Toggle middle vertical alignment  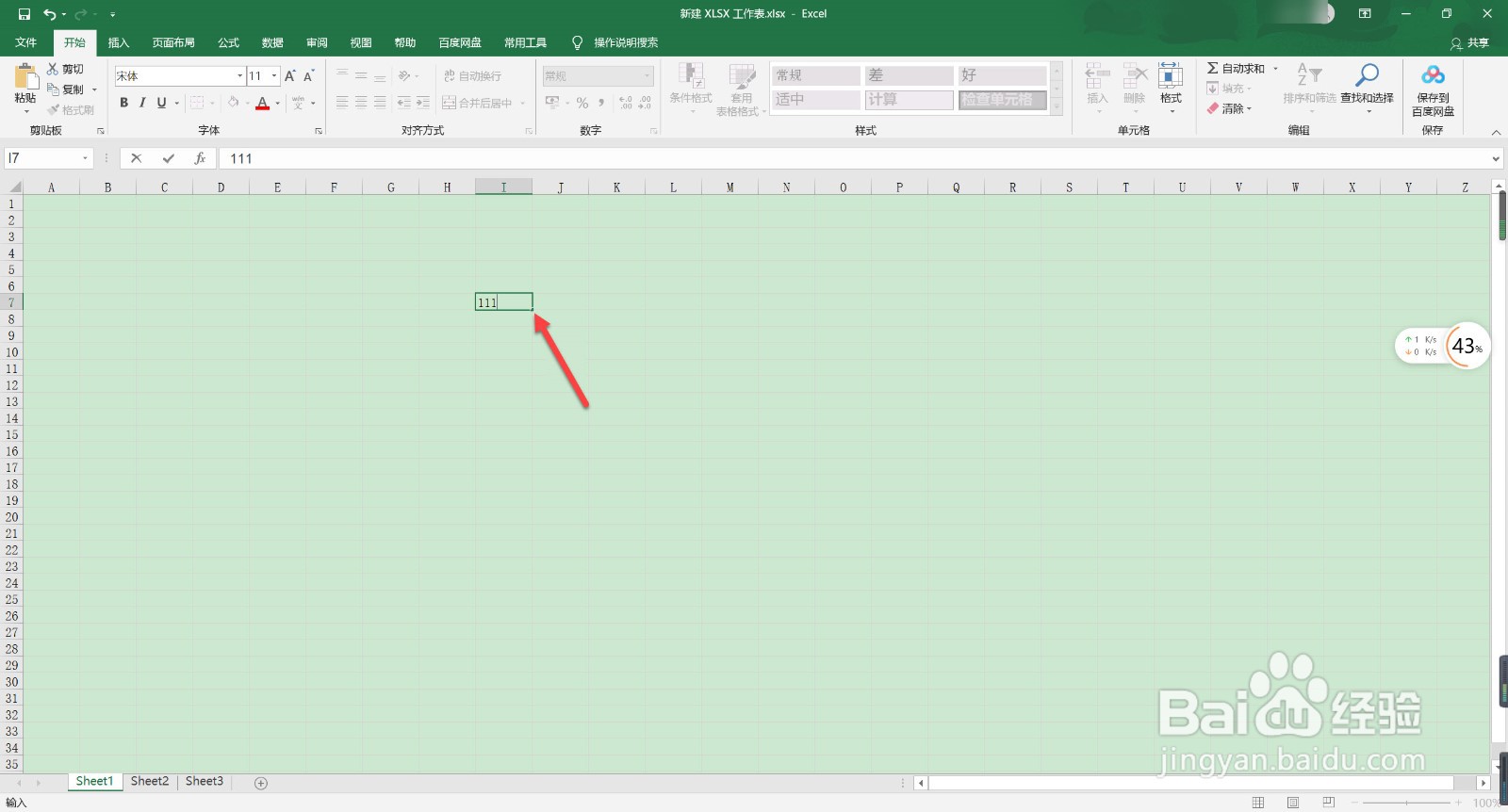(361, 75)
